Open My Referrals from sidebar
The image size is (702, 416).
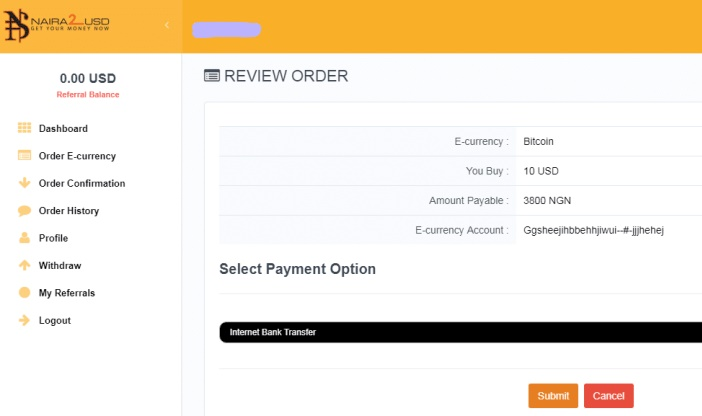(67, 293)
